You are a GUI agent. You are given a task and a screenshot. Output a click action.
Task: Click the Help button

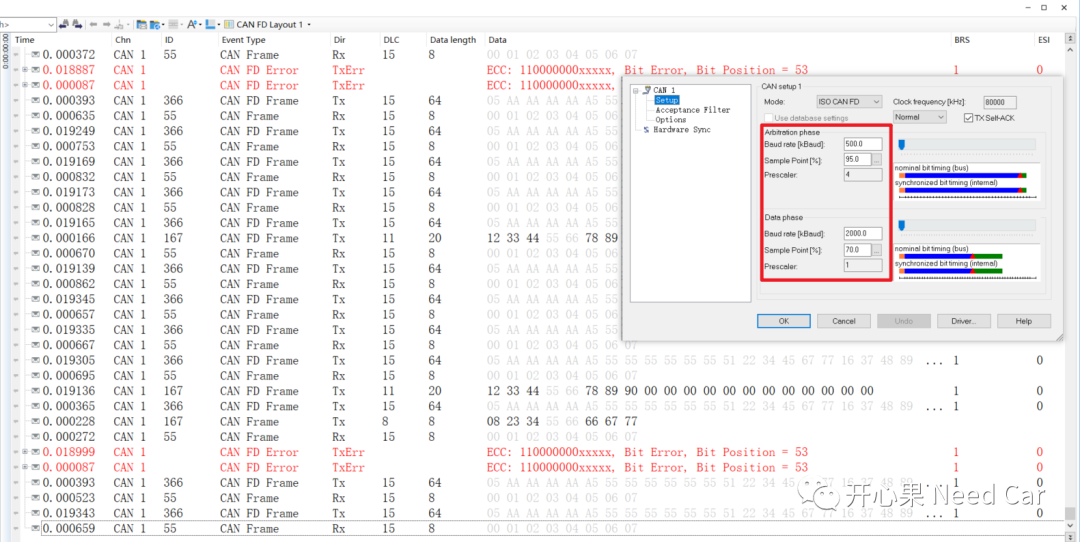coord(1024,321)
